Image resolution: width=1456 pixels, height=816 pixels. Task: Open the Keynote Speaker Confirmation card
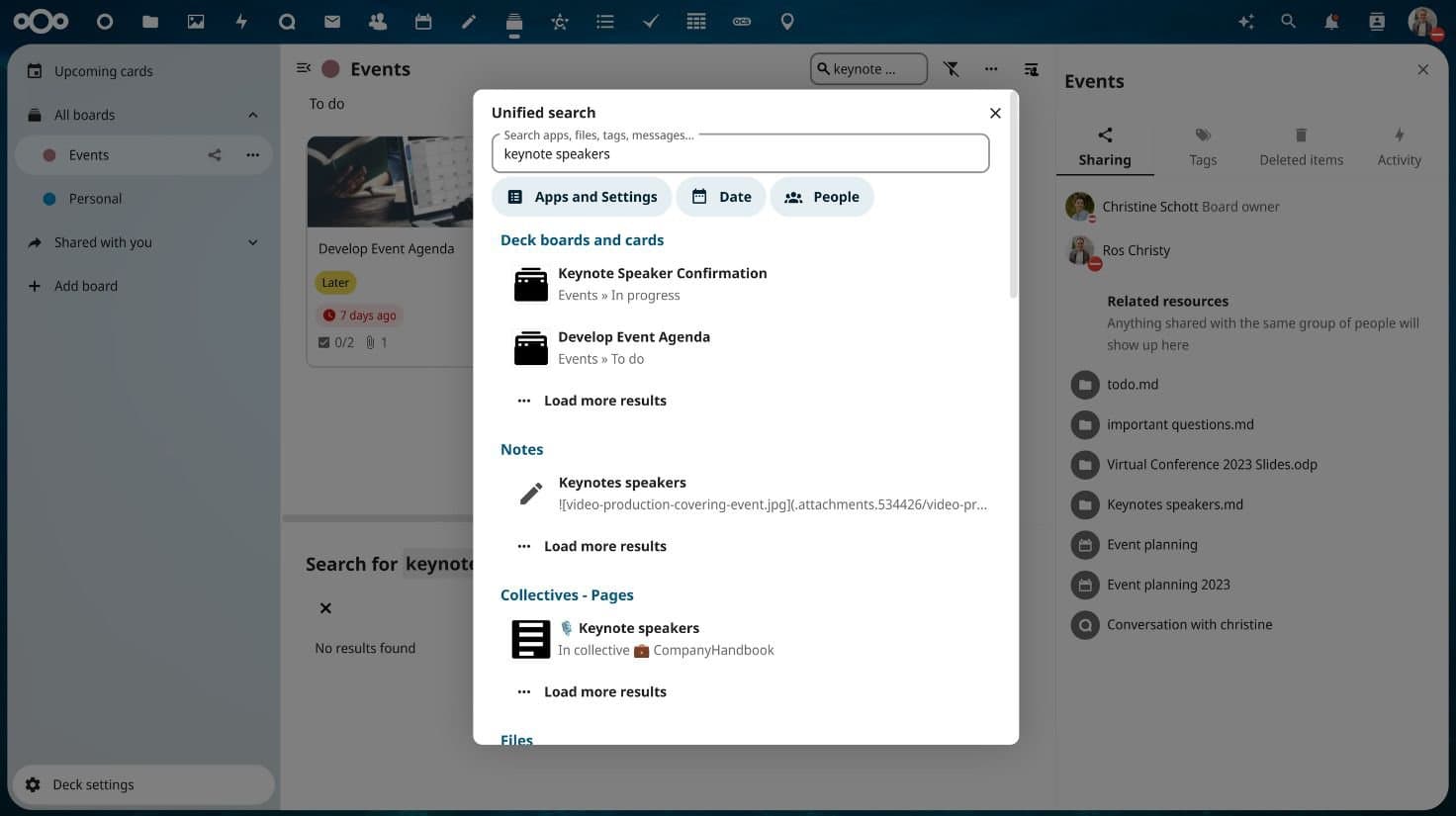(x=662, y=273)
